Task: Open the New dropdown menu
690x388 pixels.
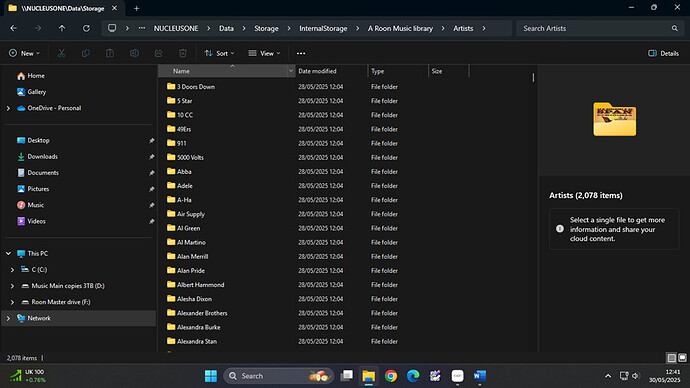Action: click(24, 53)
